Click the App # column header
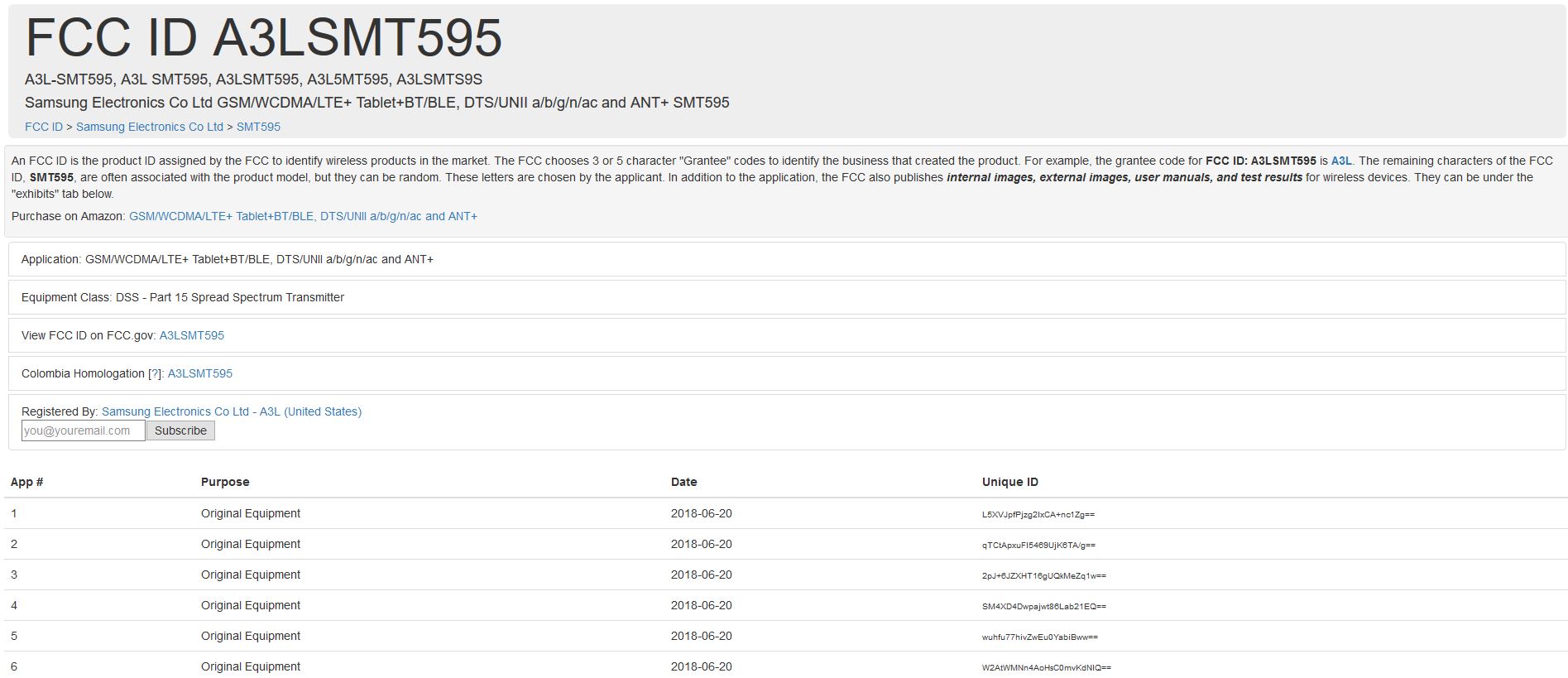1568x678 pixels. coord(27,482)
